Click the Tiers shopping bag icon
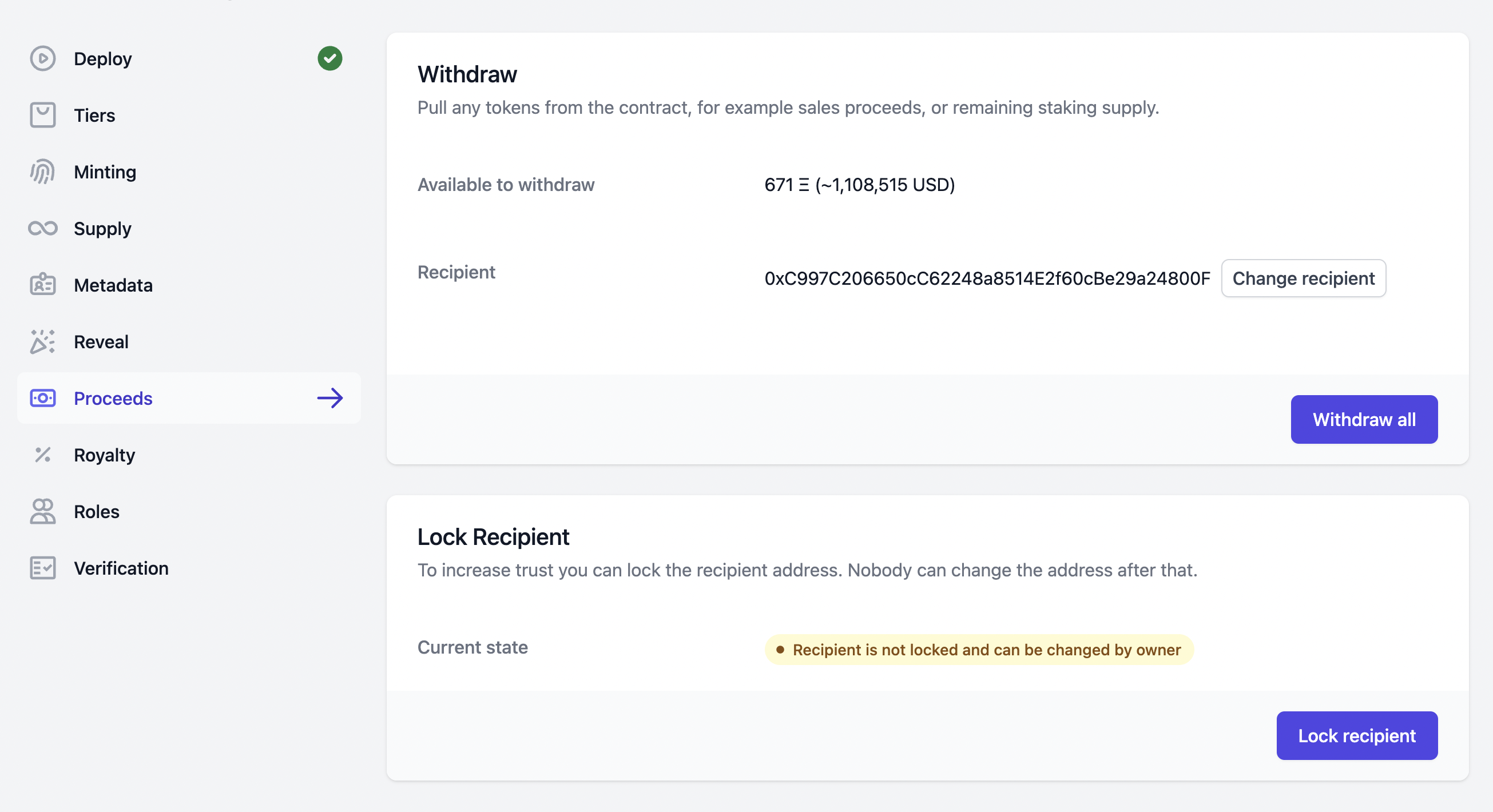The height and width of the screenshot is (812, 1493). click(x=42, y=116)
